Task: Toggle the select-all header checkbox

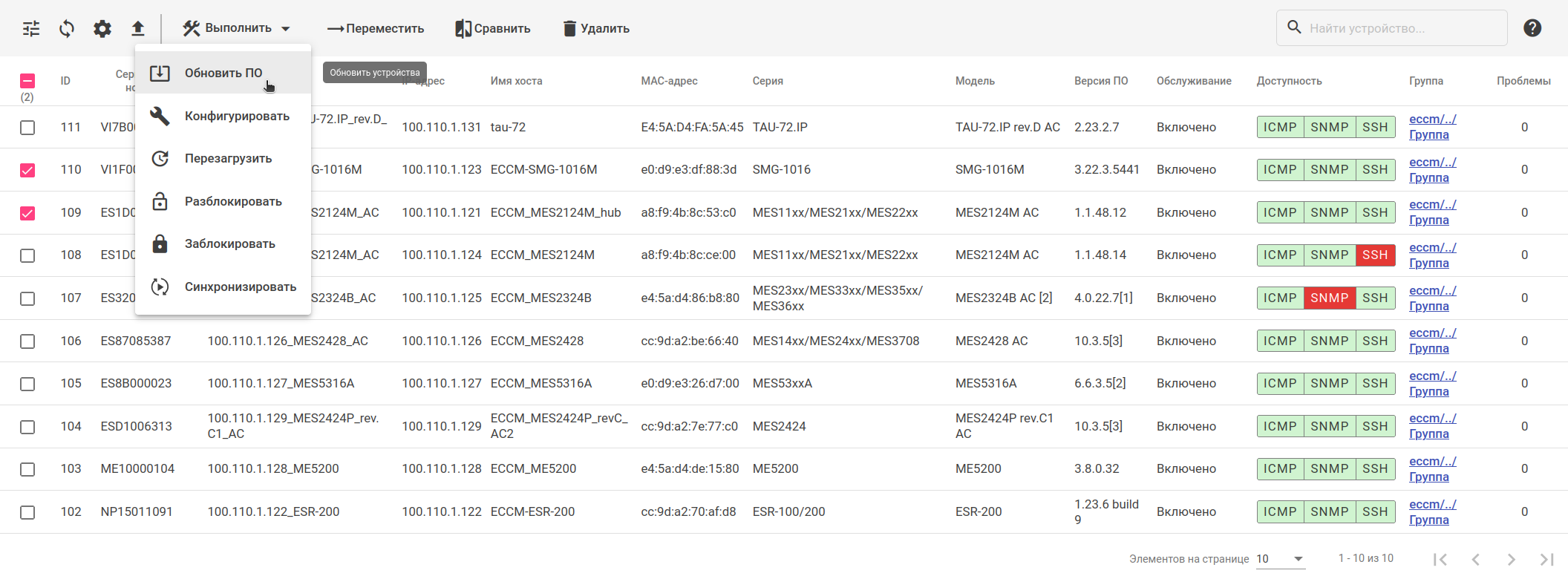Action: pos(27,81)
